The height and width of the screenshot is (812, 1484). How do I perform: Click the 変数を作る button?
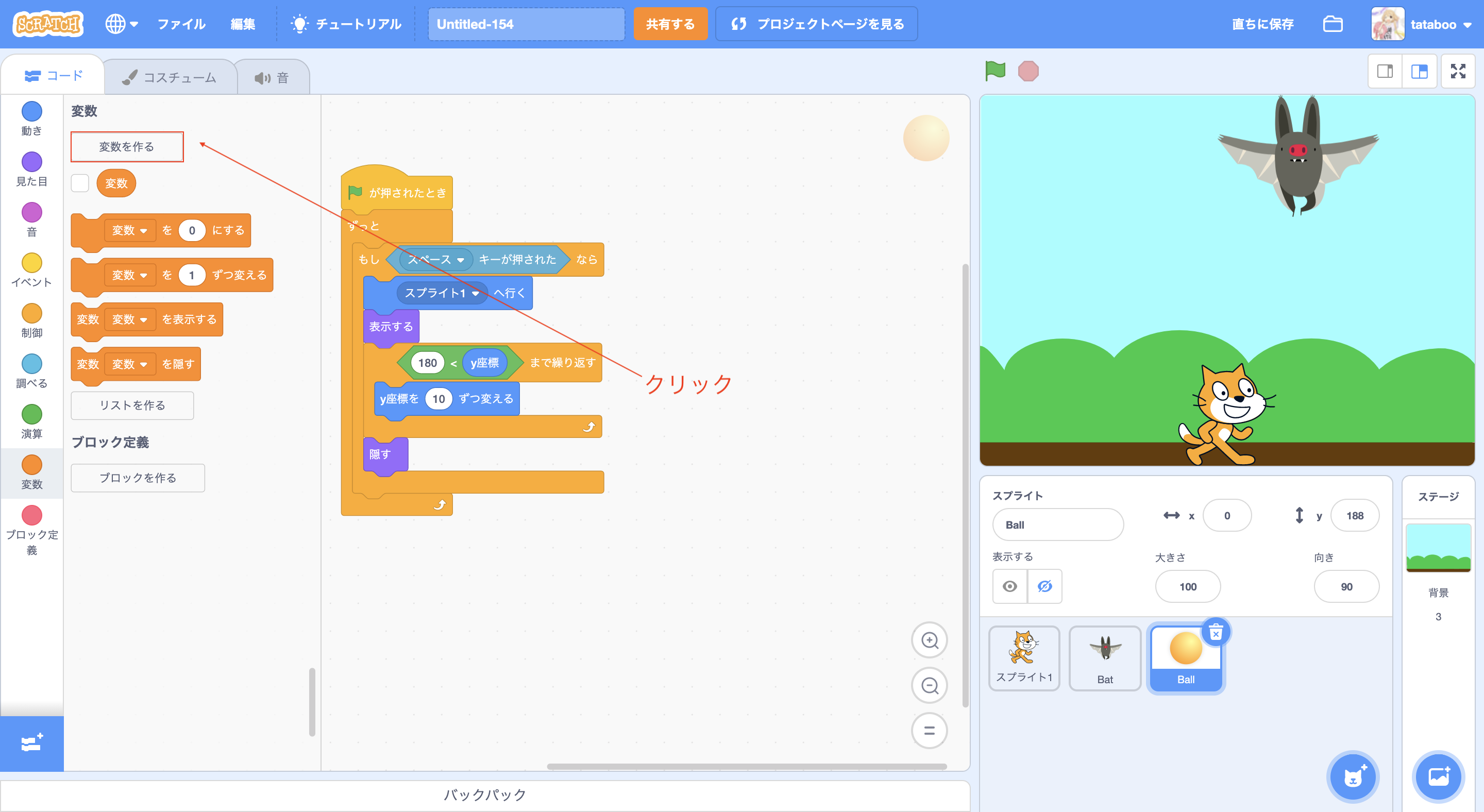pyautogui.click(x=127, y=147)
